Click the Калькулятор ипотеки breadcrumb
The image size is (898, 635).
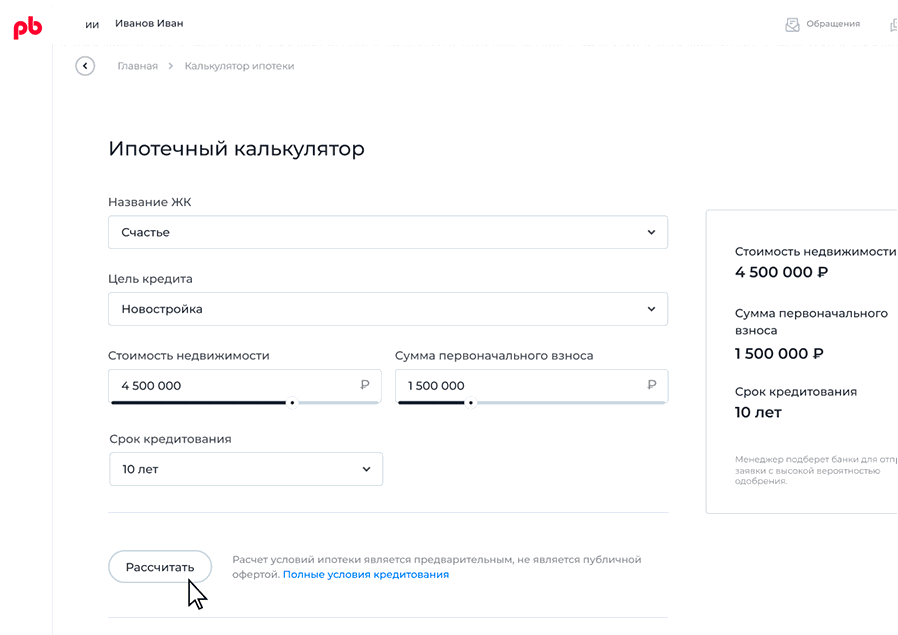(239, 66)
